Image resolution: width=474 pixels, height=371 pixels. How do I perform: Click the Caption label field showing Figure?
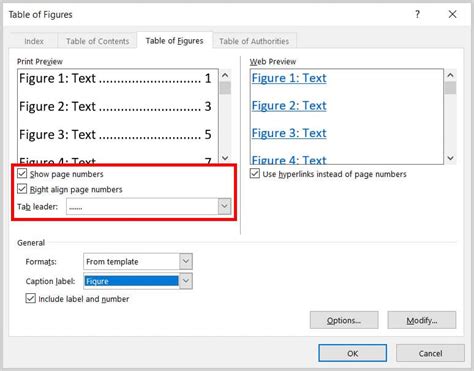pos(131,281)
